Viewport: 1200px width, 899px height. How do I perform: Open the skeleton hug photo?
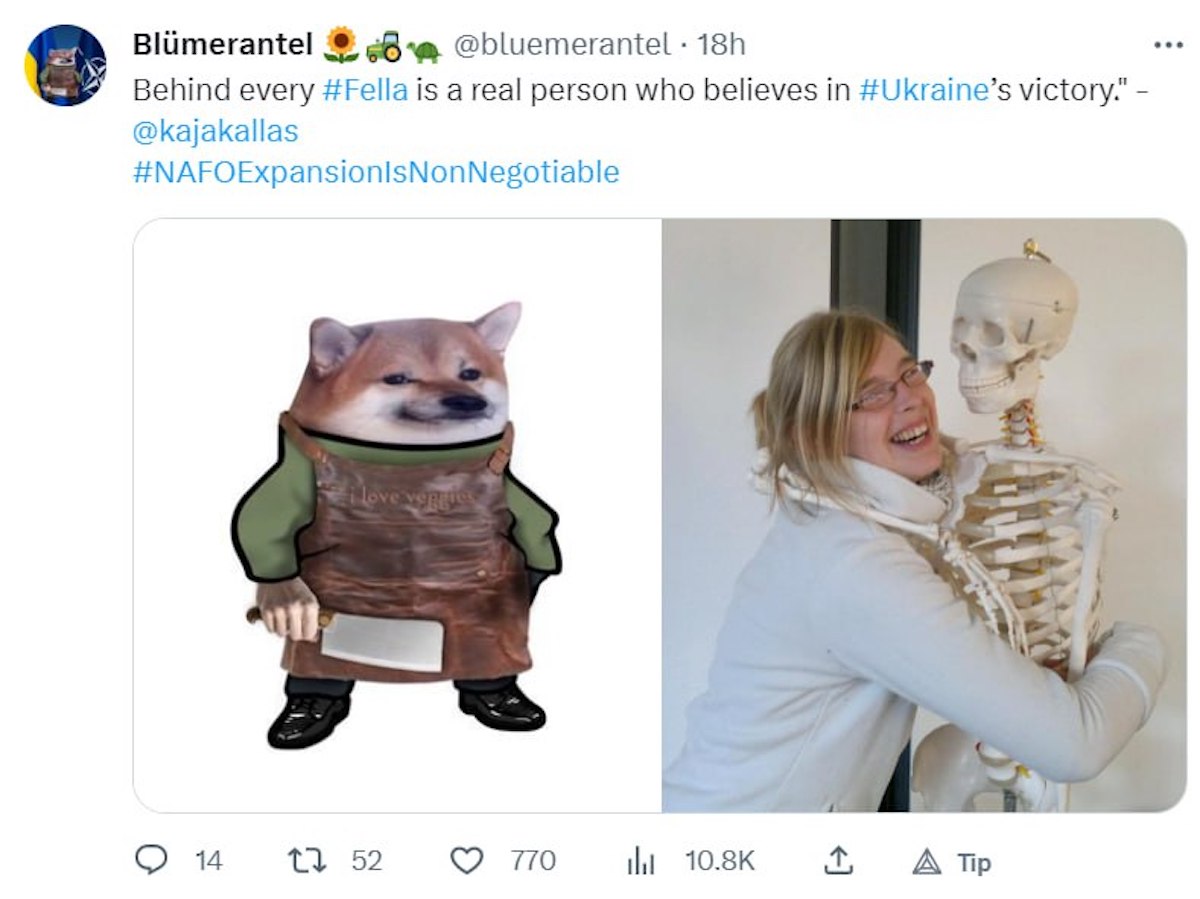pyautogui.click(x=923, y=515)
